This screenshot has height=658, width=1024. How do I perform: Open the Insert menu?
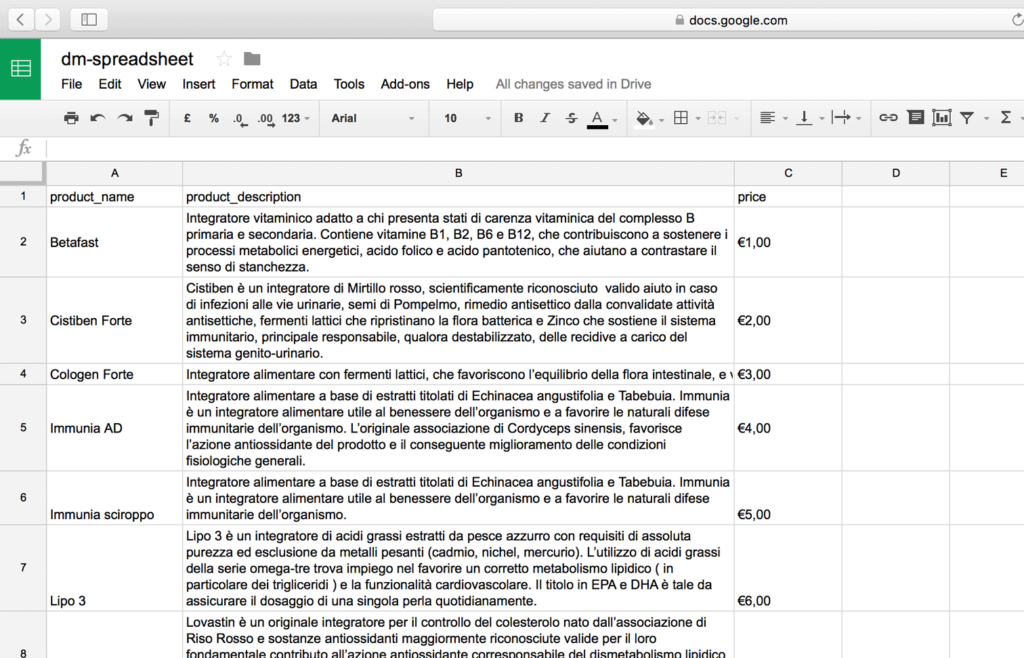(x=199, y=84)
